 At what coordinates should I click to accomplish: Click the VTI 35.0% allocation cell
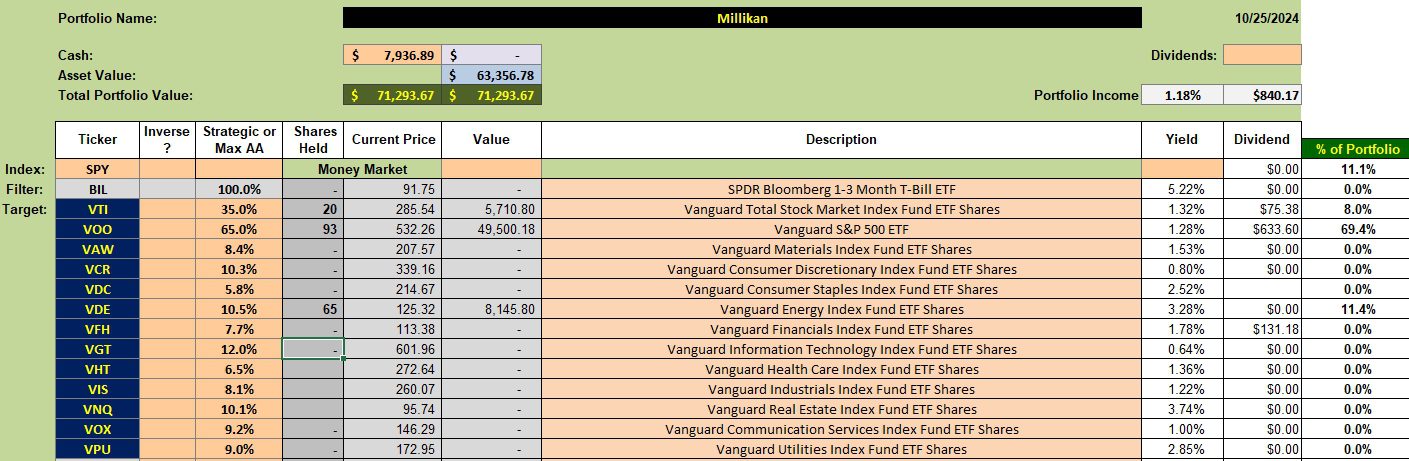click(239, 209)
